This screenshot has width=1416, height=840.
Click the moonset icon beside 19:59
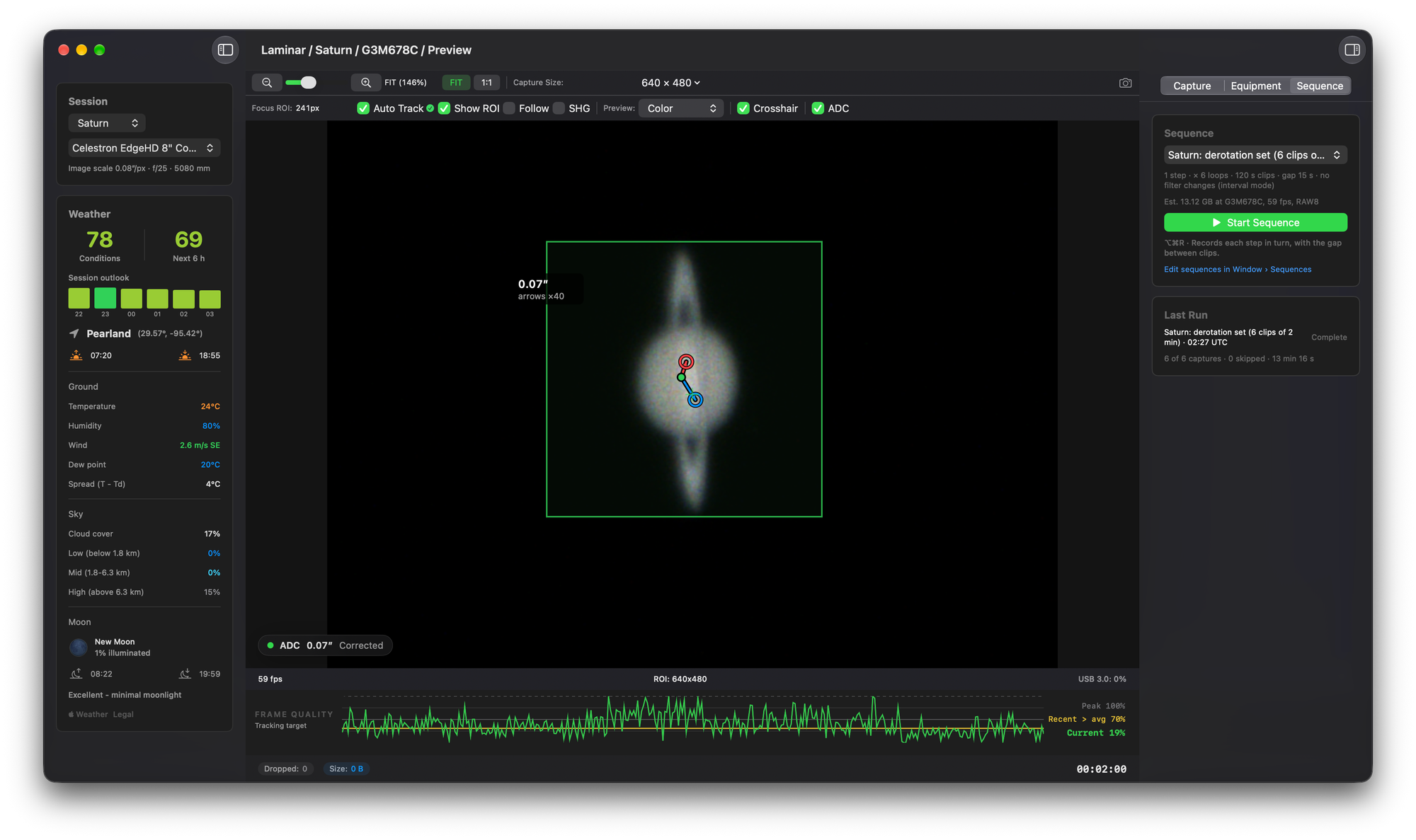(x=185, y=674)
